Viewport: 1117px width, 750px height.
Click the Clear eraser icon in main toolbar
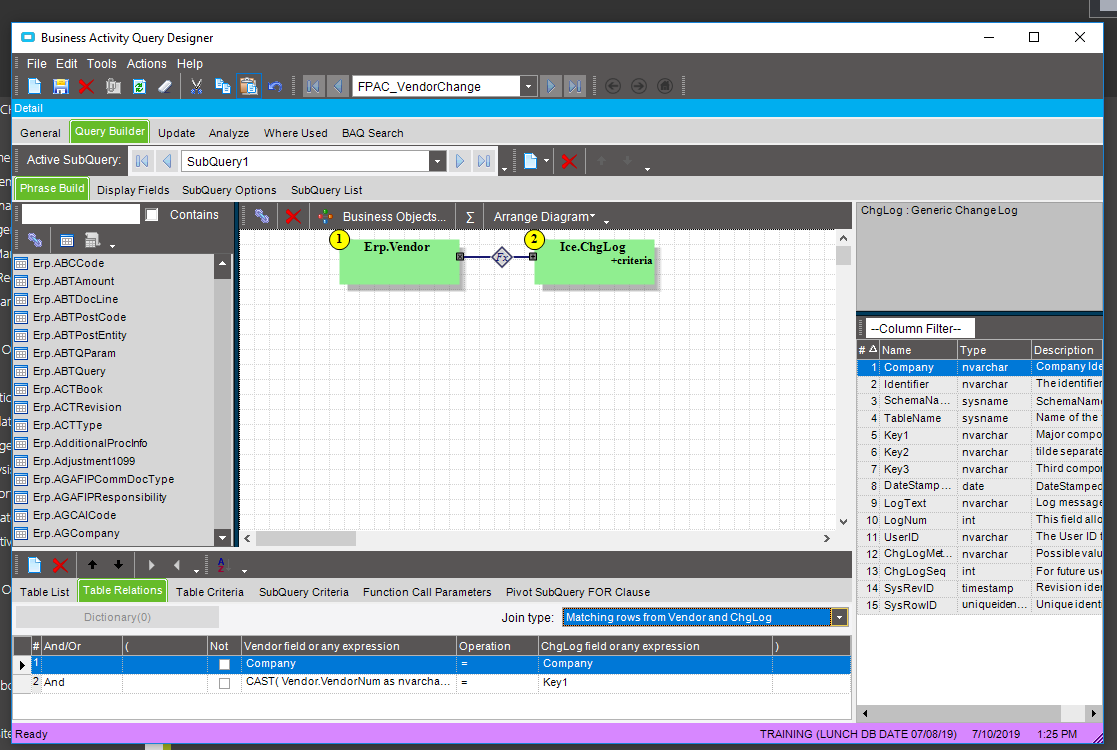coord(165,86)
